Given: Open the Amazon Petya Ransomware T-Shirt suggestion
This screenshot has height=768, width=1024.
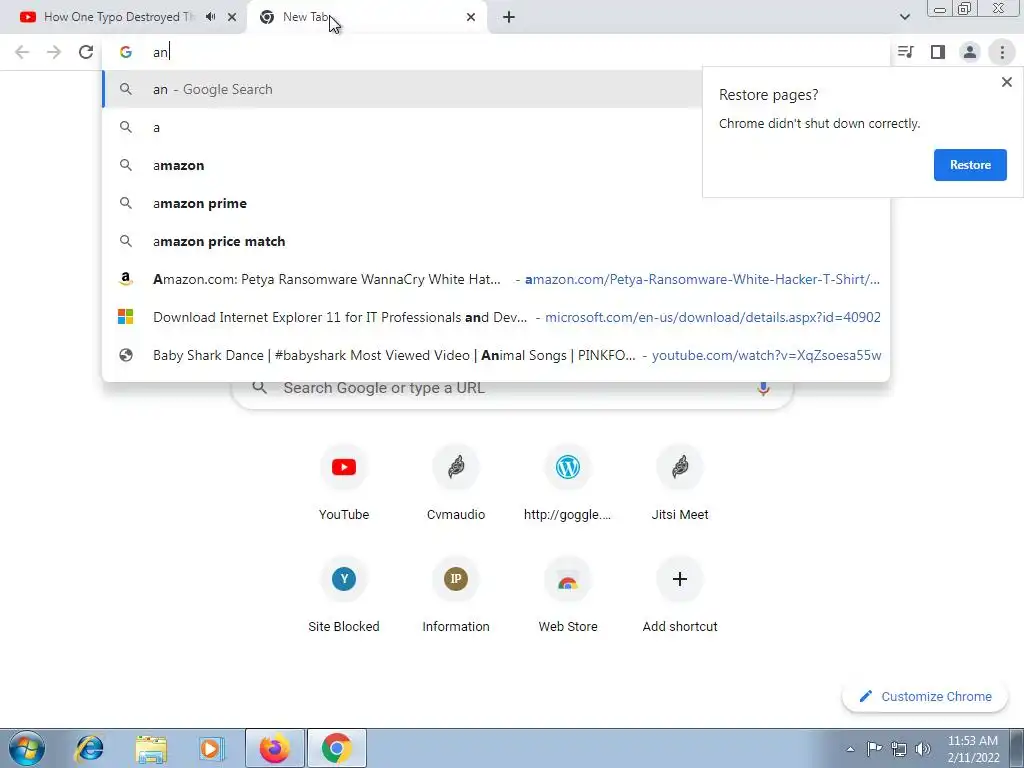Looking at the screenshot, I should (x=496, y=279).
